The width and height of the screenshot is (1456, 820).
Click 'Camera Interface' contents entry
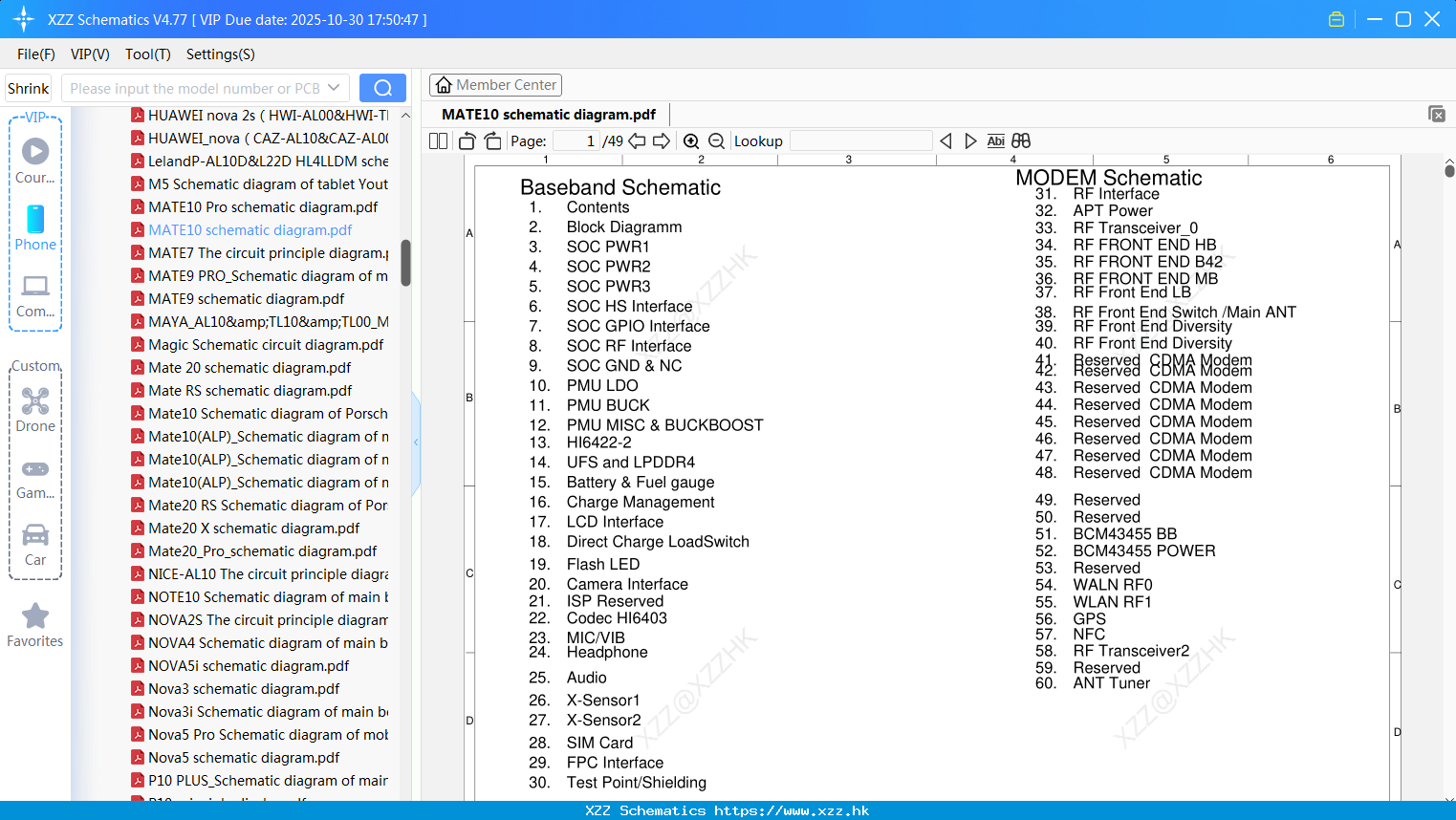(627, 584)
